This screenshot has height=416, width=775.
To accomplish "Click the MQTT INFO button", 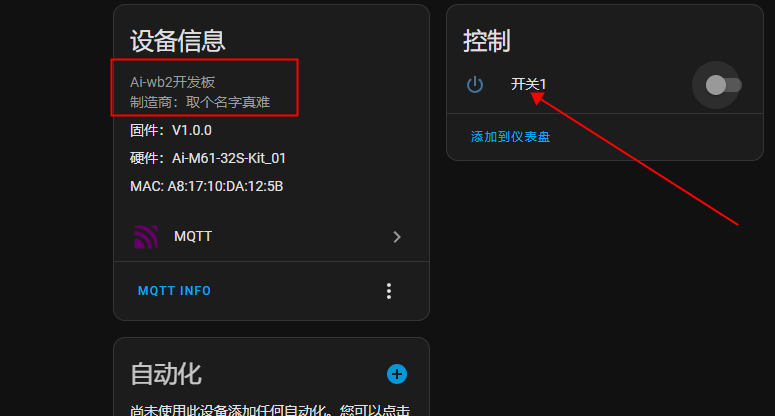I will click(x=174, y=291).
